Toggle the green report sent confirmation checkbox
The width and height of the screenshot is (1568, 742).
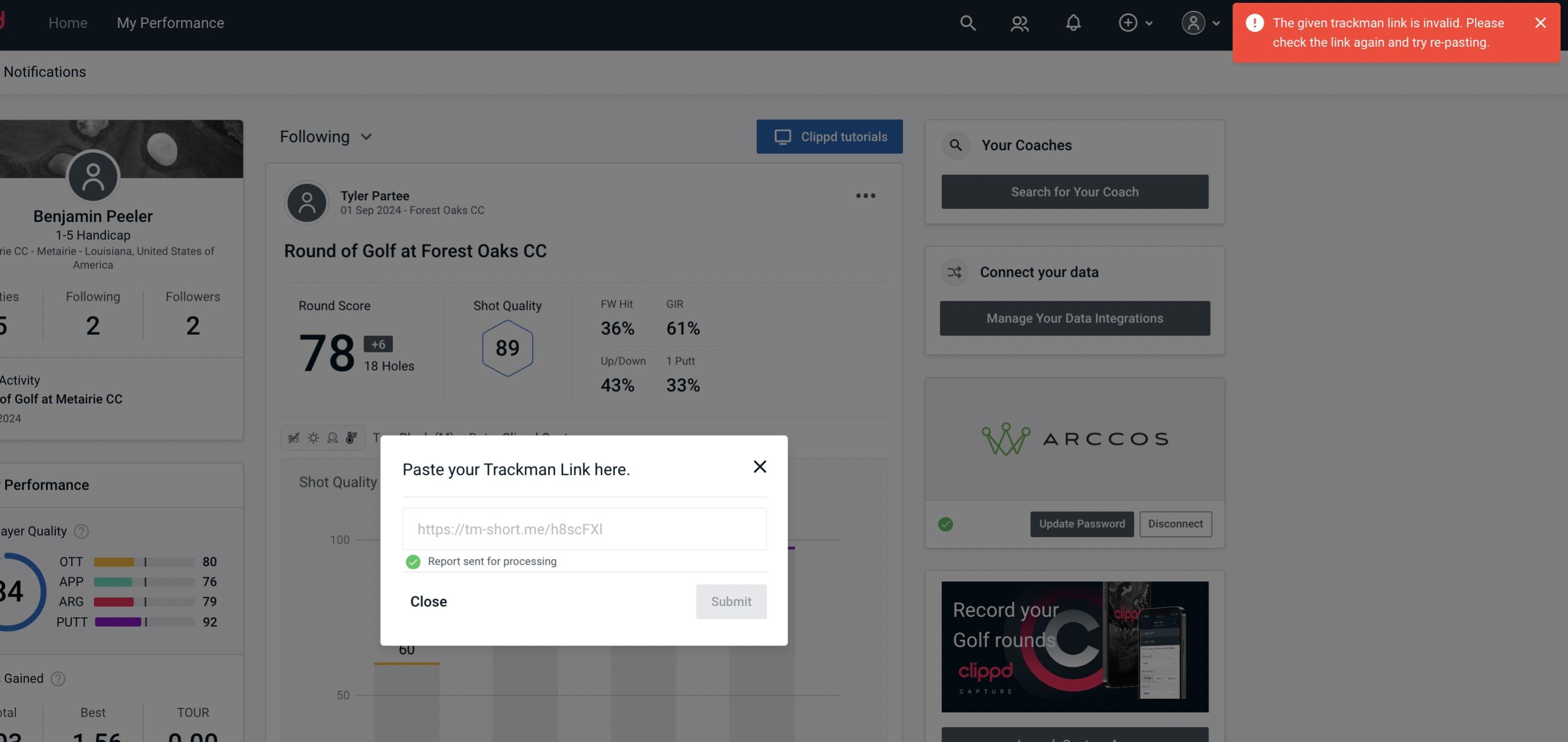(x=412, y=561)
